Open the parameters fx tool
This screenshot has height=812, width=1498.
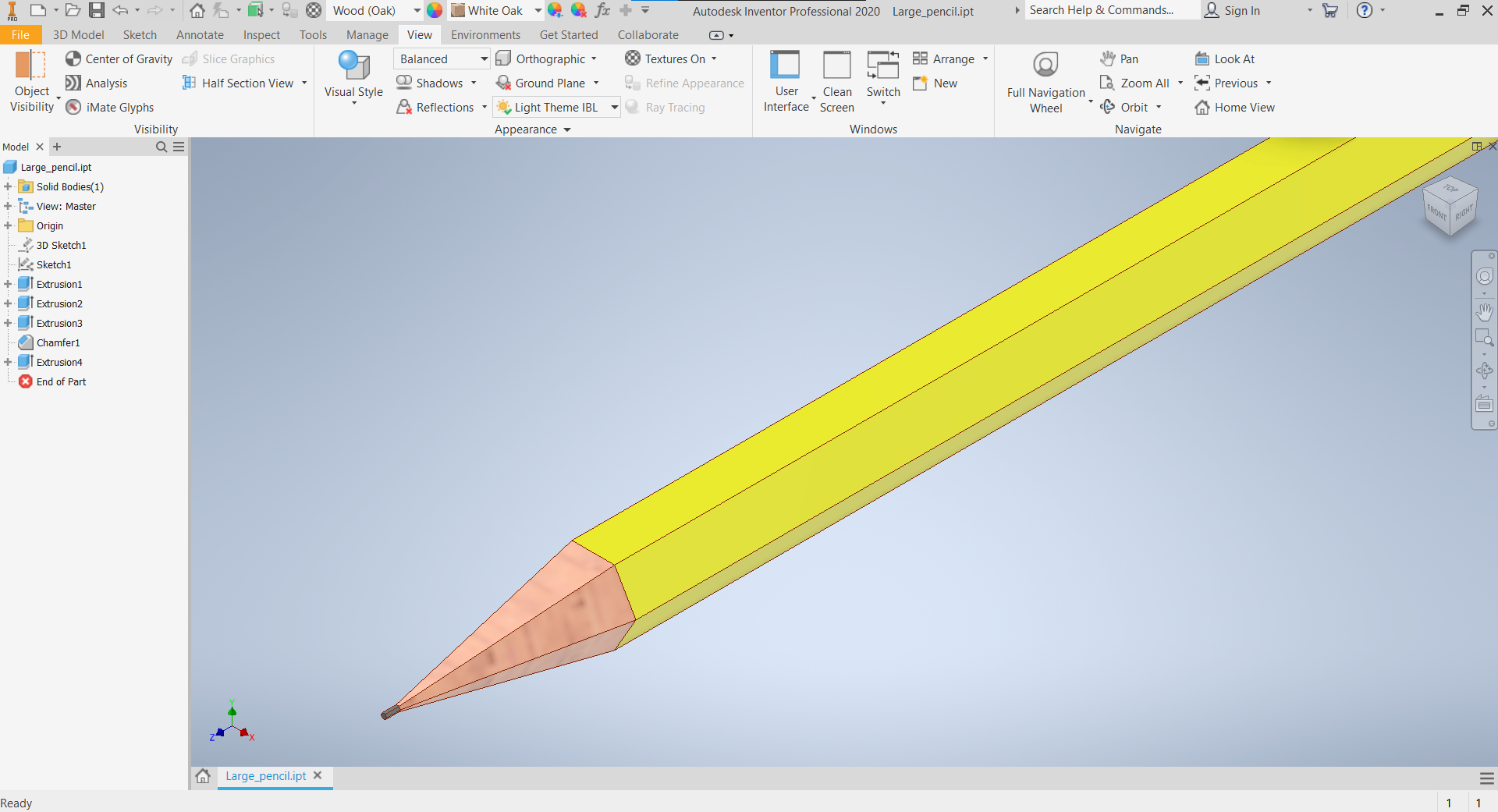coord(602,10)
